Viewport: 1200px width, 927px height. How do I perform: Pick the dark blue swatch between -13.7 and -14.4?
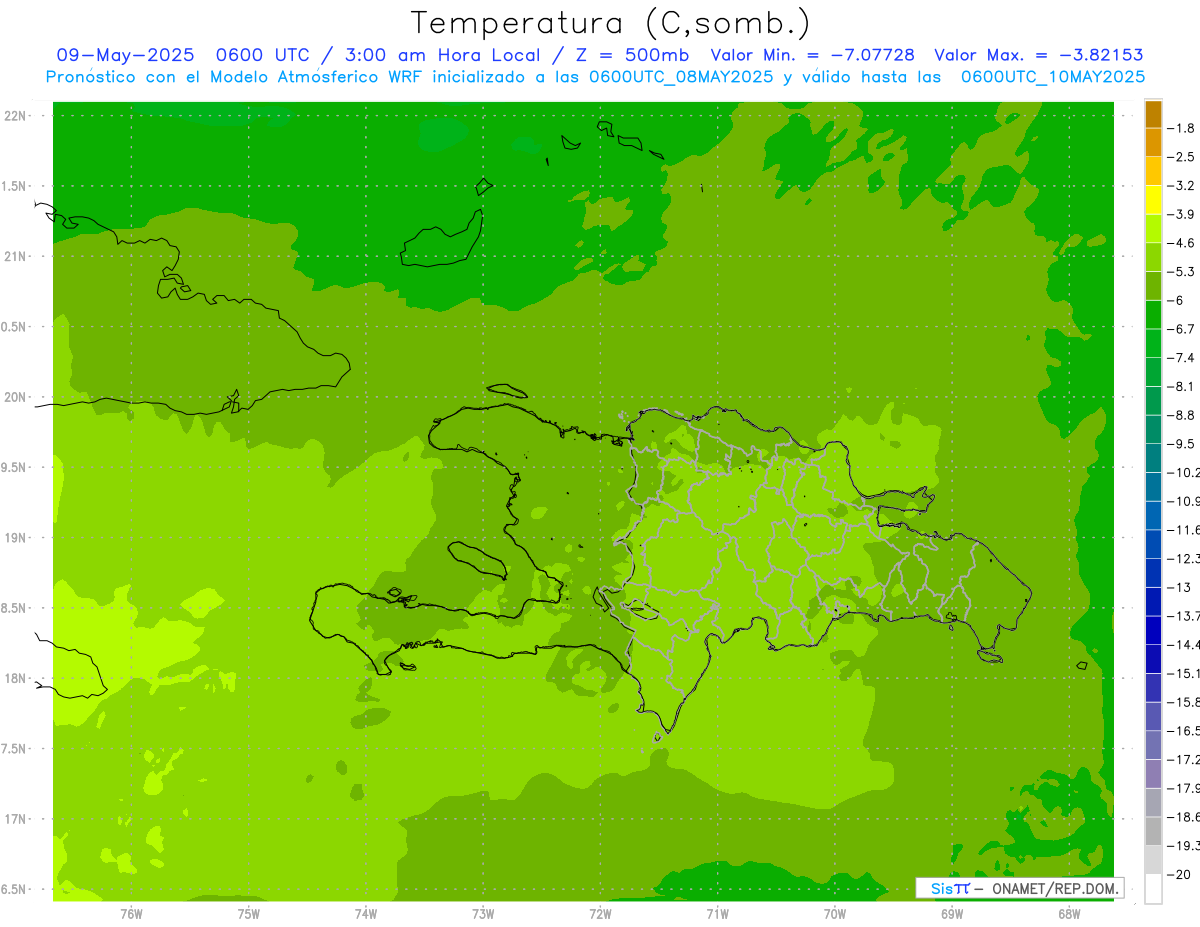1153,629
